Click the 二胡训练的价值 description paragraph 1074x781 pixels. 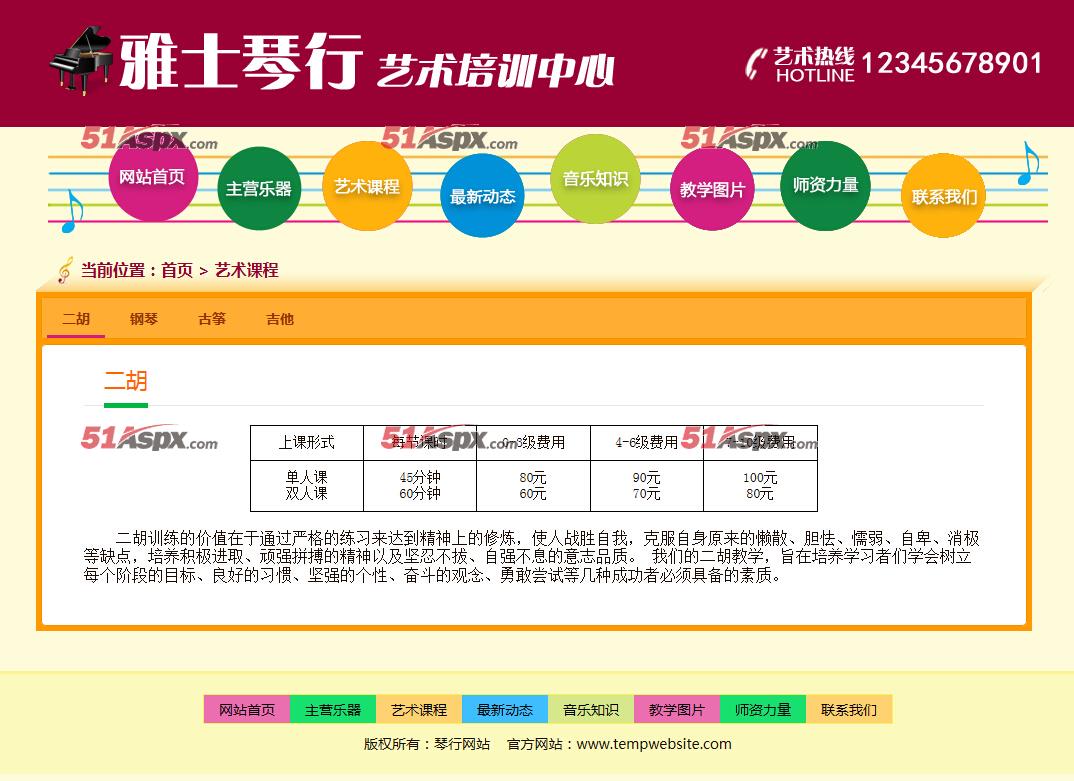532,556
